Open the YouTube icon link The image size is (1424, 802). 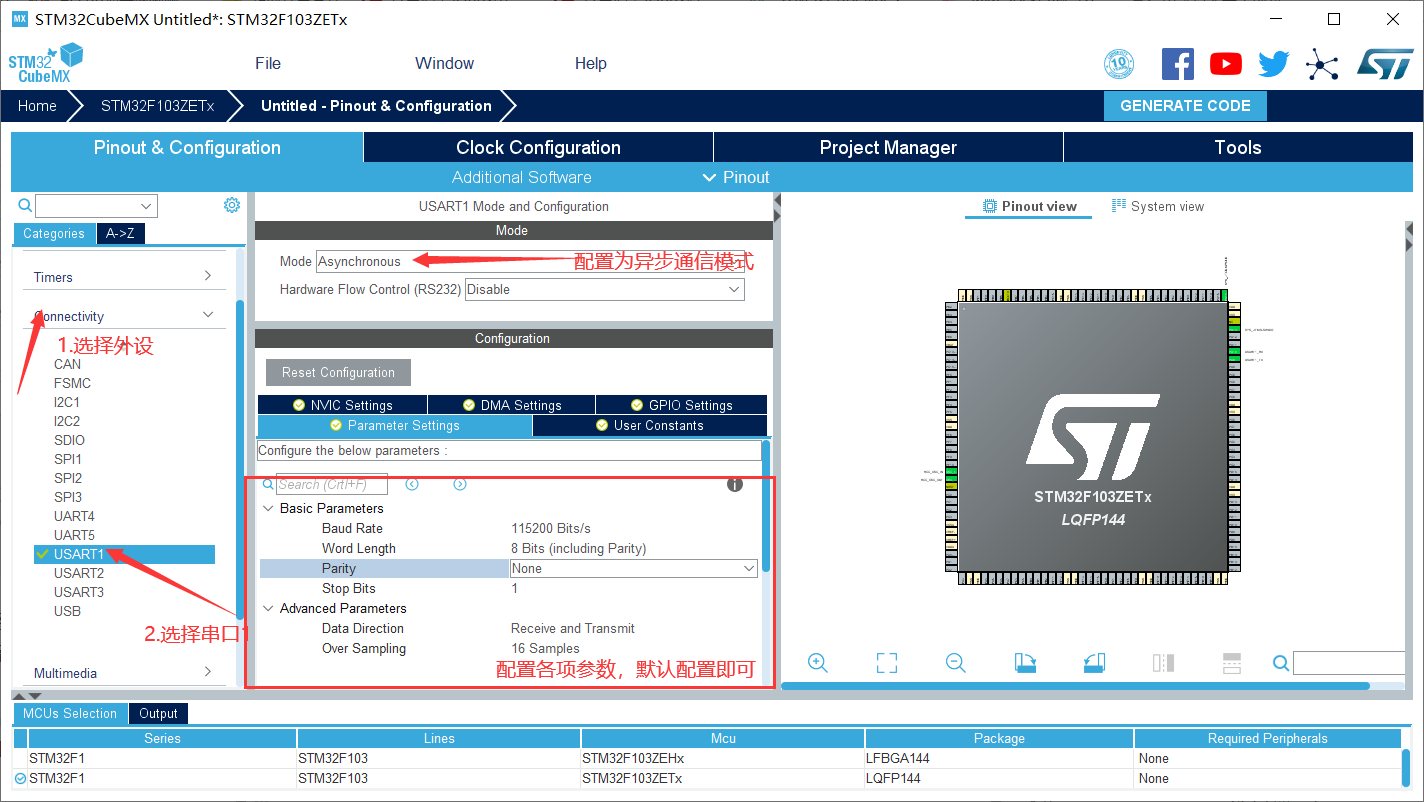click(x=1226, y=64)
